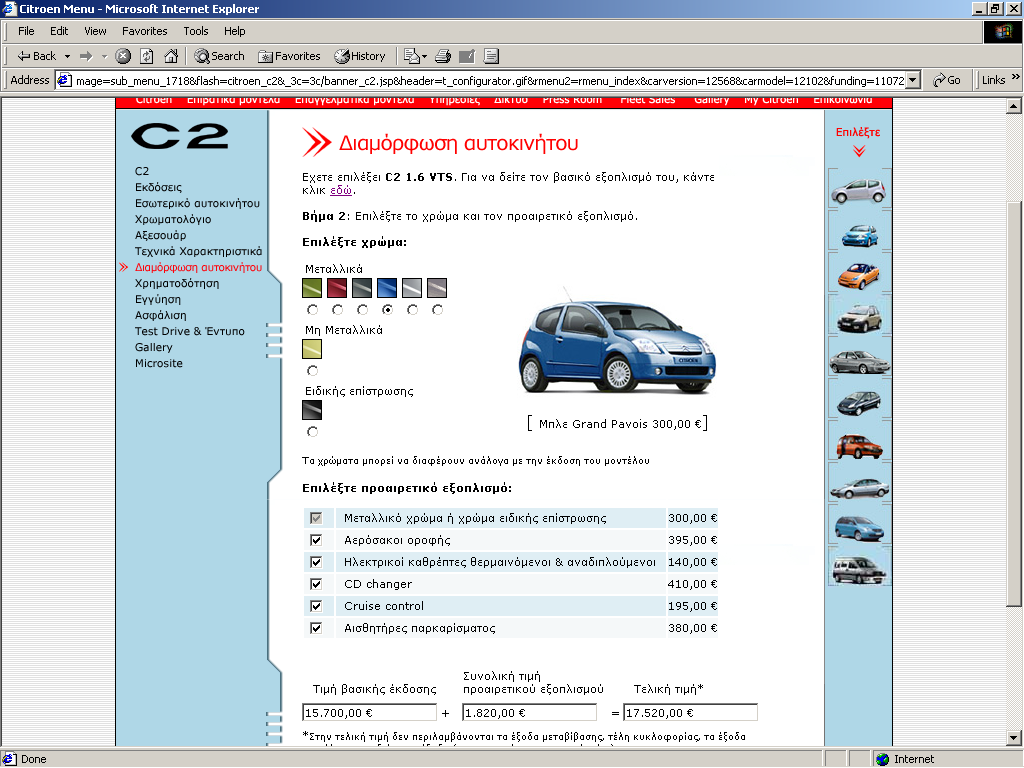Print the page with the printer icon
Viewport: 1024px width, 768px height.
tap(443, 56)
